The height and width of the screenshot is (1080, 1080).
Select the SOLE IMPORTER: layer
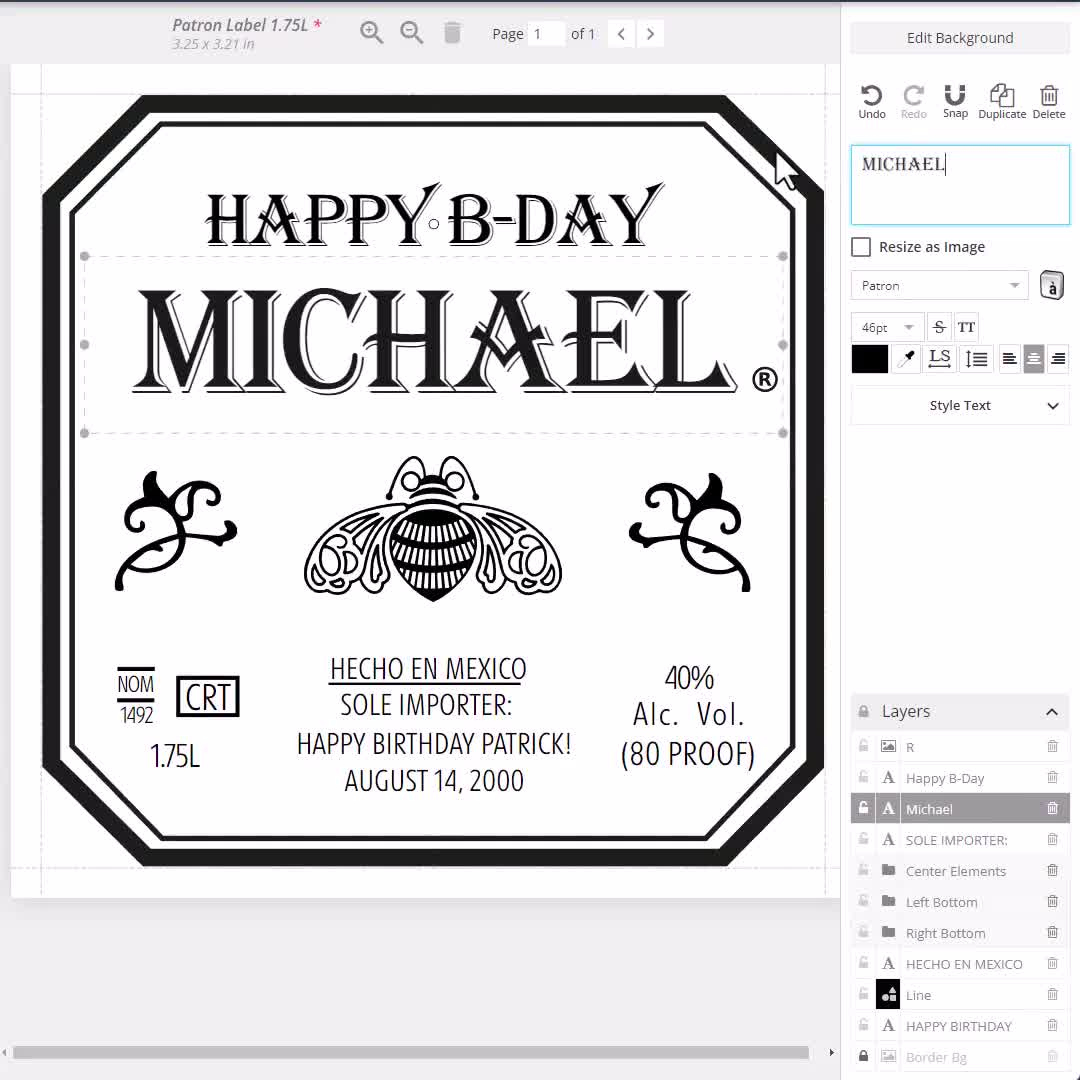[x=959, y=840]
